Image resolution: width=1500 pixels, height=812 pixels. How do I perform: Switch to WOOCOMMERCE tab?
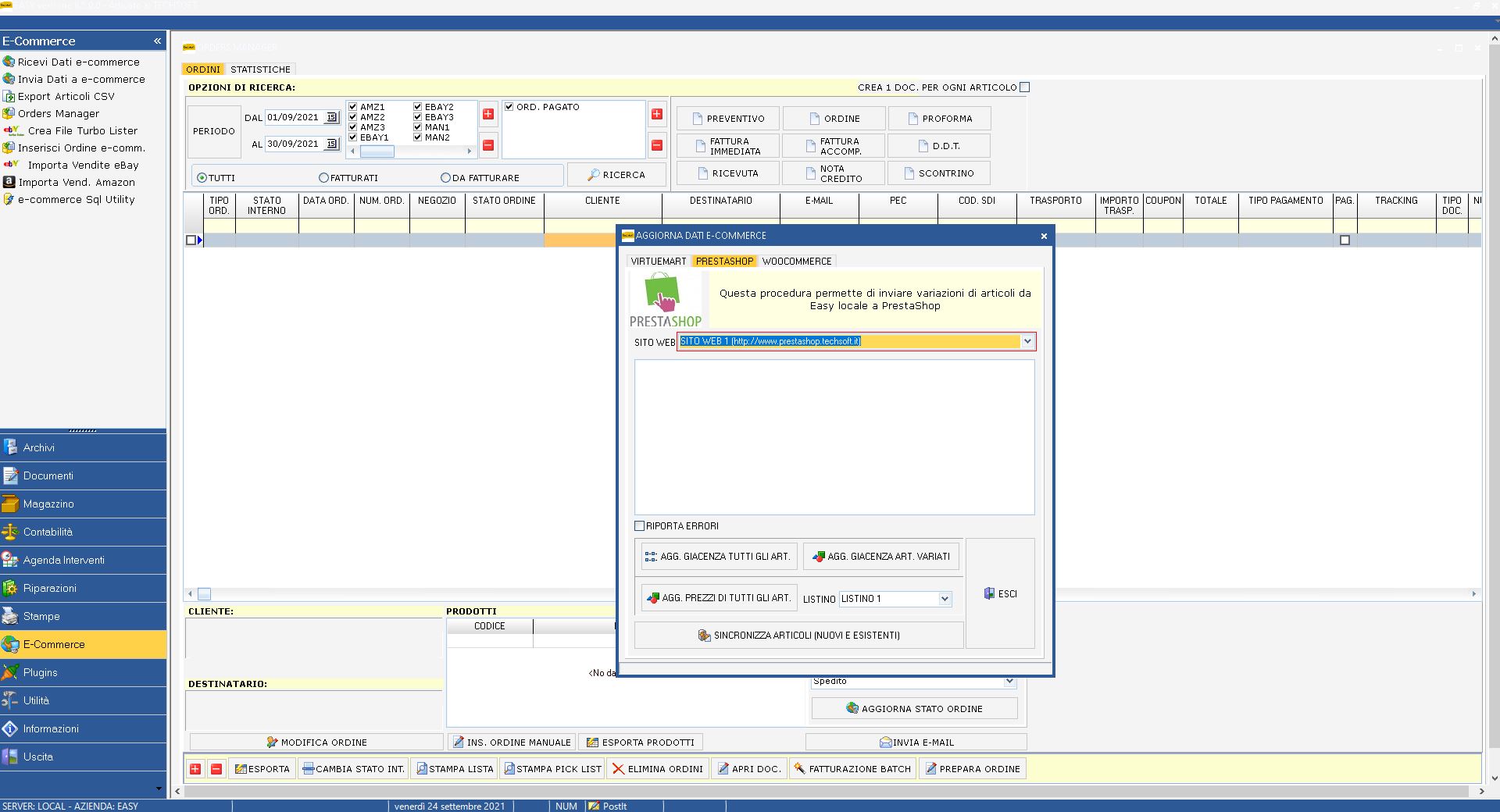(797, 262)
